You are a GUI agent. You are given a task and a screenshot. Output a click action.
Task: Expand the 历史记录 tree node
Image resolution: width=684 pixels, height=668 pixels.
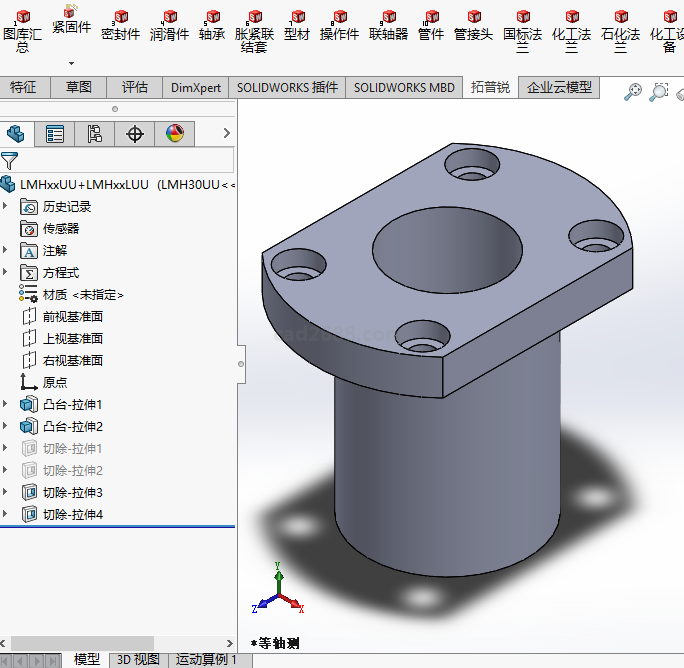click(7, 206)
